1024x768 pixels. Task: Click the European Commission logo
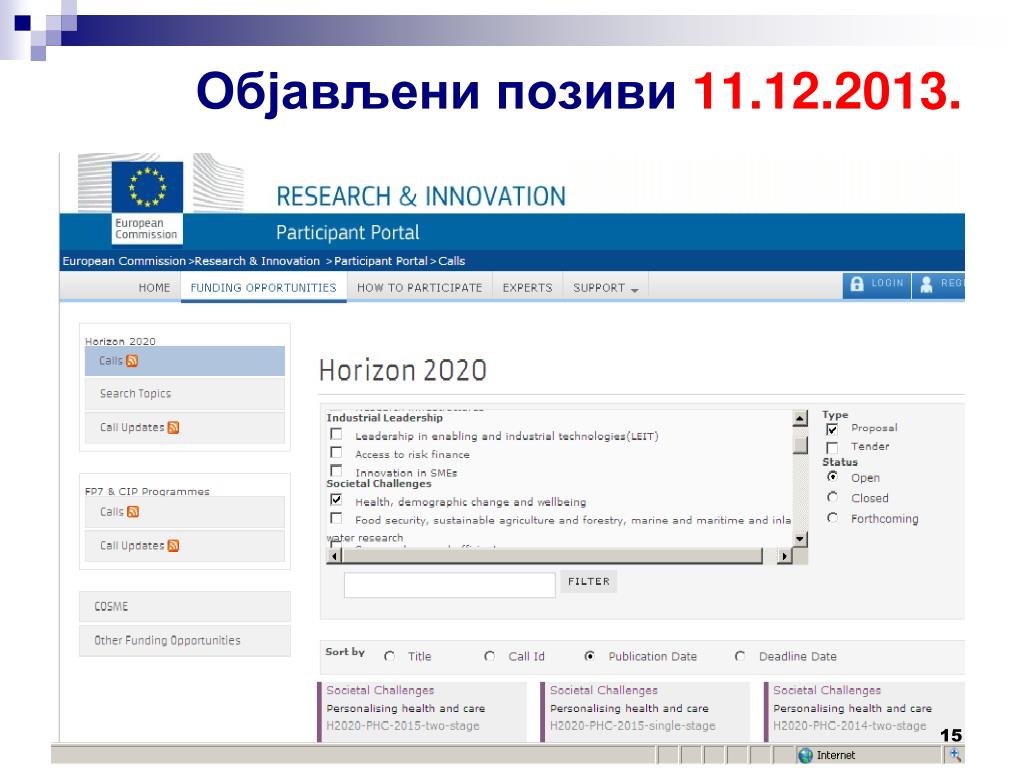point(147,201)
